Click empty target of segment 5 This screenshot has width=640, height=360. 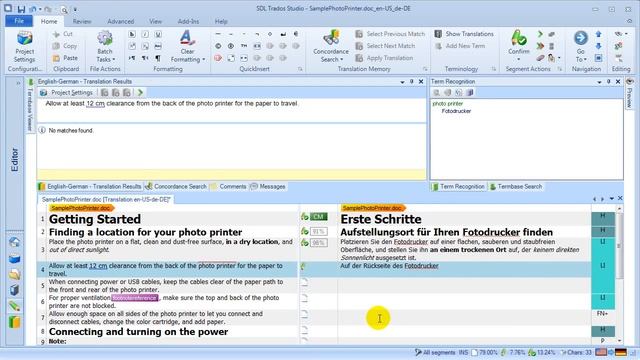[464, 286]
